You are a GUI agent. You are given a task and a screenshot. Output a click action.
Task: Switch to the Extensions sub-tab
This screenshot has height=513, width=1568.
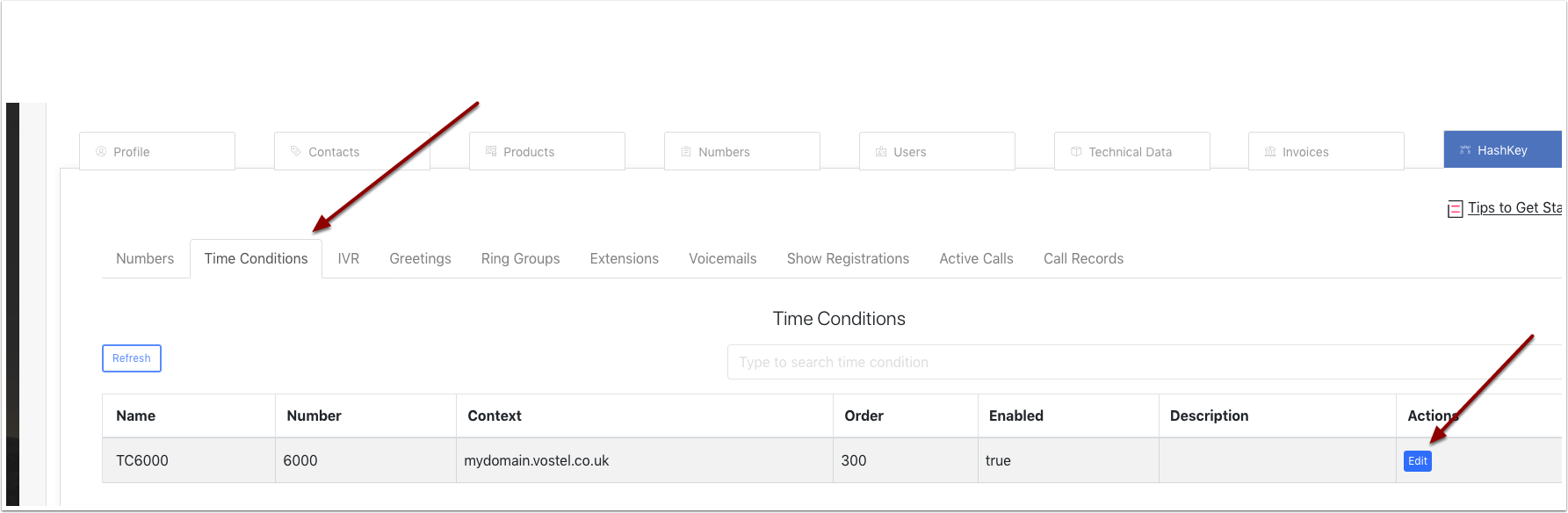point(624,258)
